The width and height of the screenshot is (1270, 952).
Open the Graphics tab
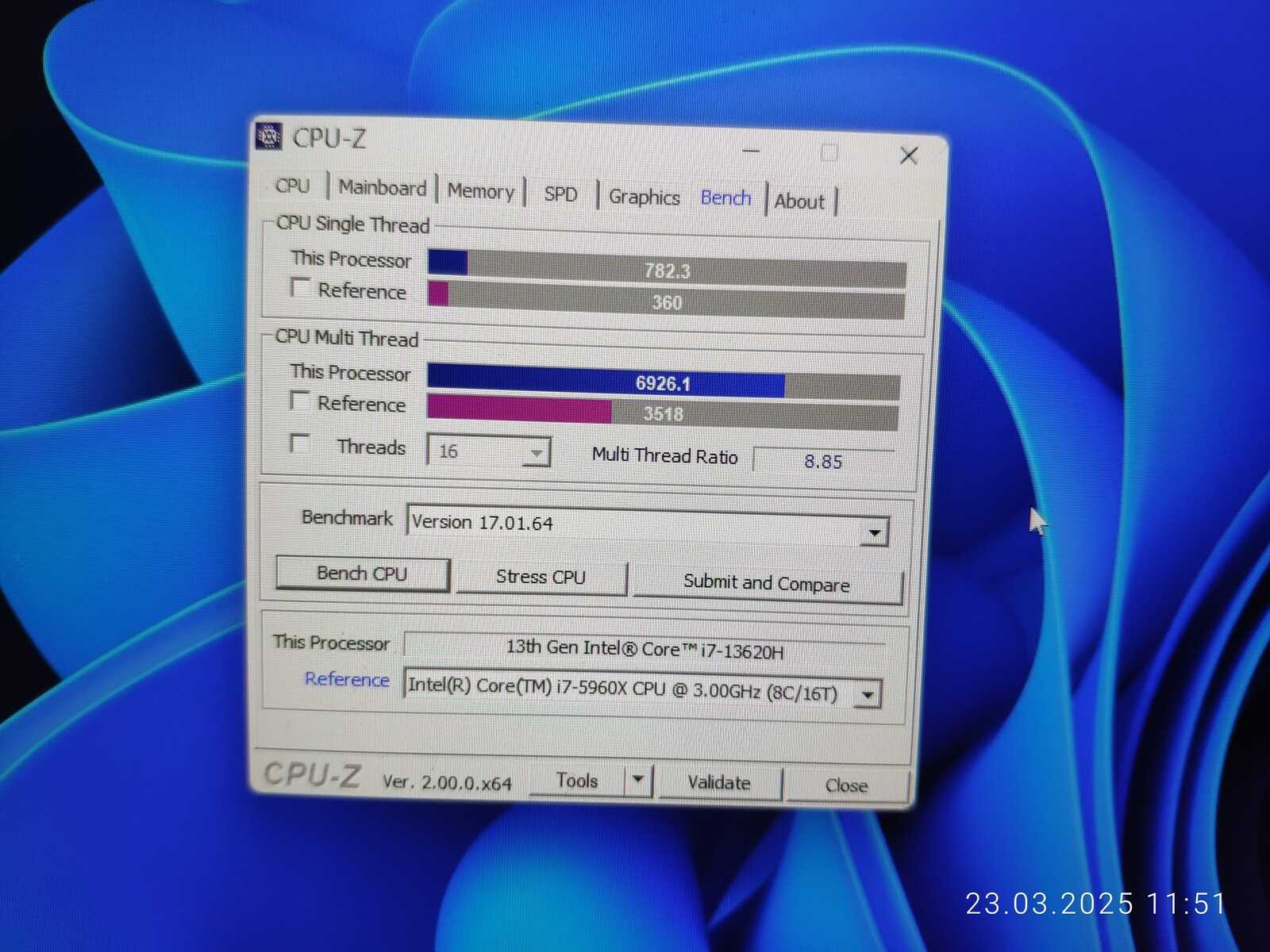(x=644, y=198)
